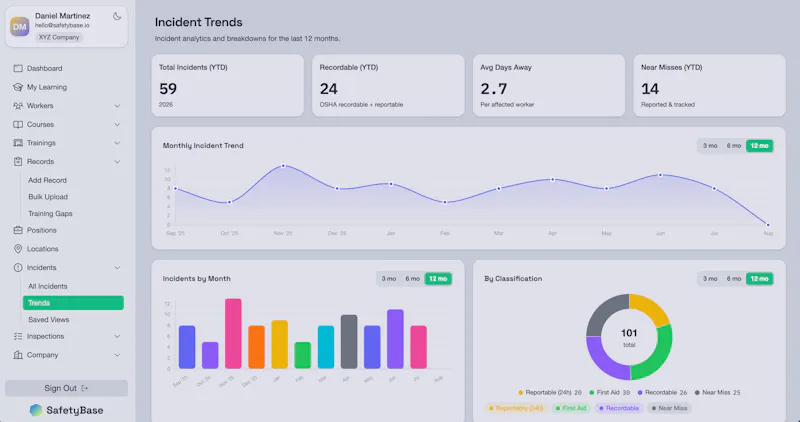The width and height of the screenshot is (800, 422).
Task: Click the My Learning graduation cap icon
Action: [x=18, y=87]
